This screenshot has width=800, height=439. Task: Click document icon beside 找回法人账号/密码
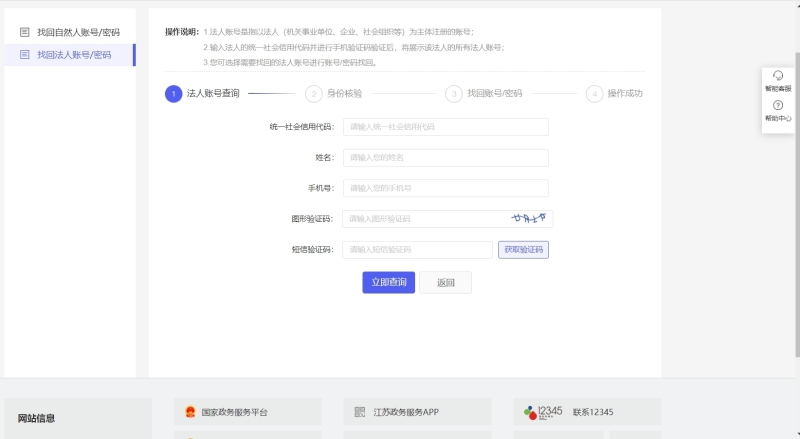(25, 54)
